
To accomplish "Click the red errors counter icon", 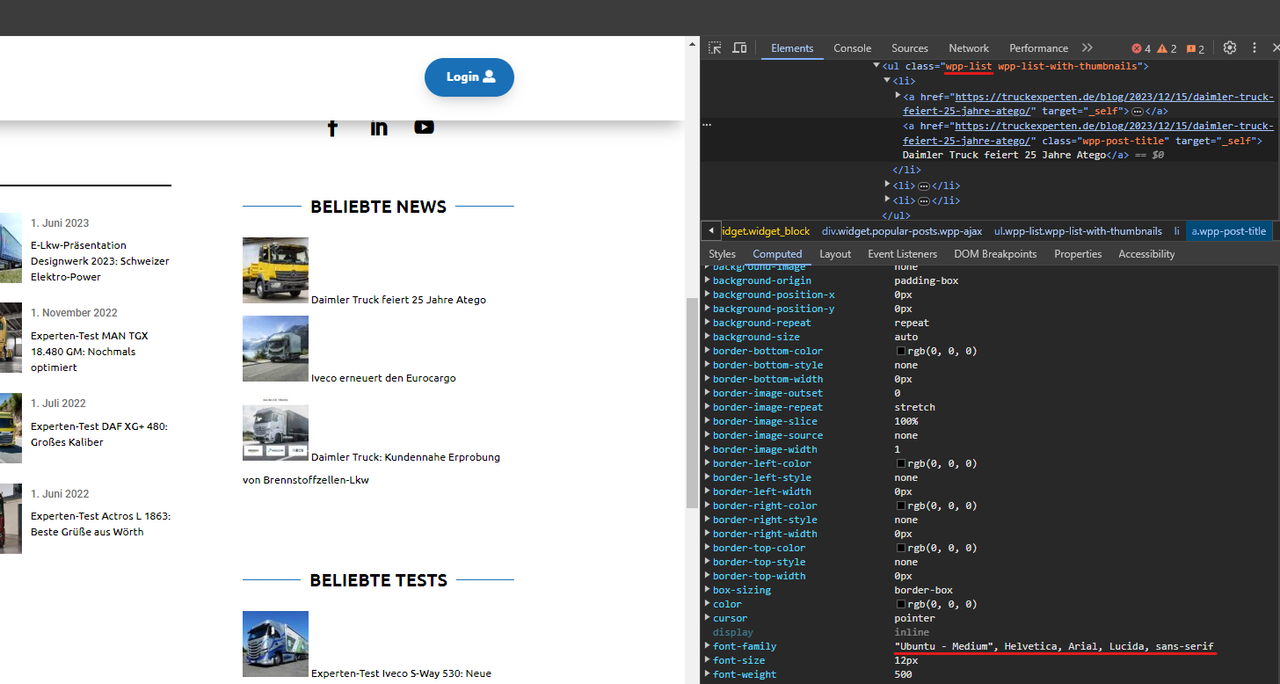I will [x=1141, y=48].
